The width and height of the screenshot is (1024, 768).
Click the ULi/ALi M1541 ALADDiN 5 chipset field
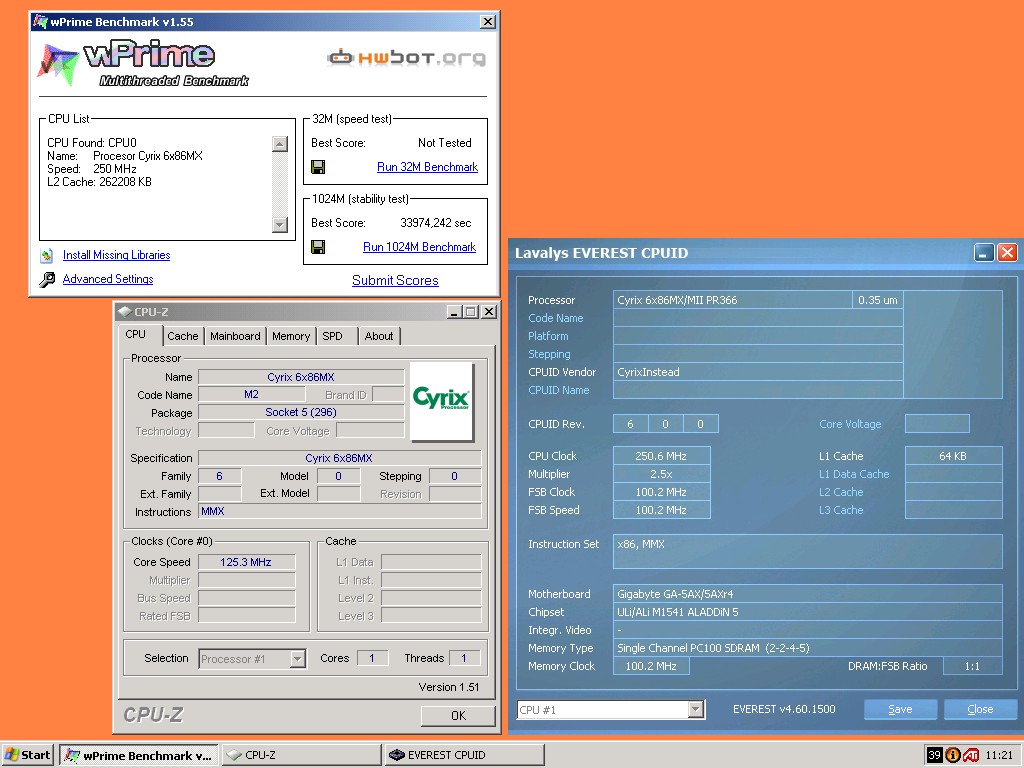click(808, 613)
